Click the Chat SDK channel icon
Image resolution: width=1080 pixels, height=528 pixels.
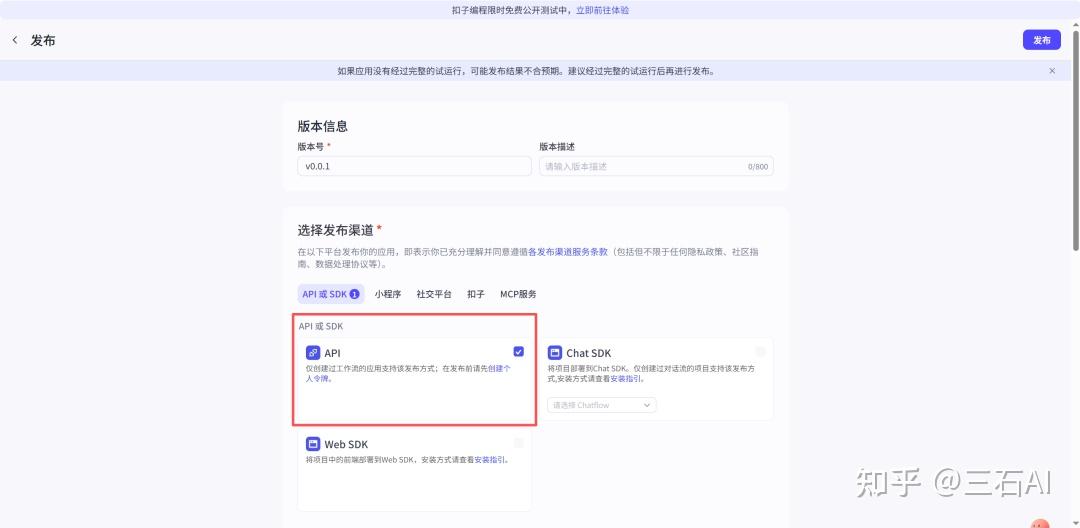[555, 353]
